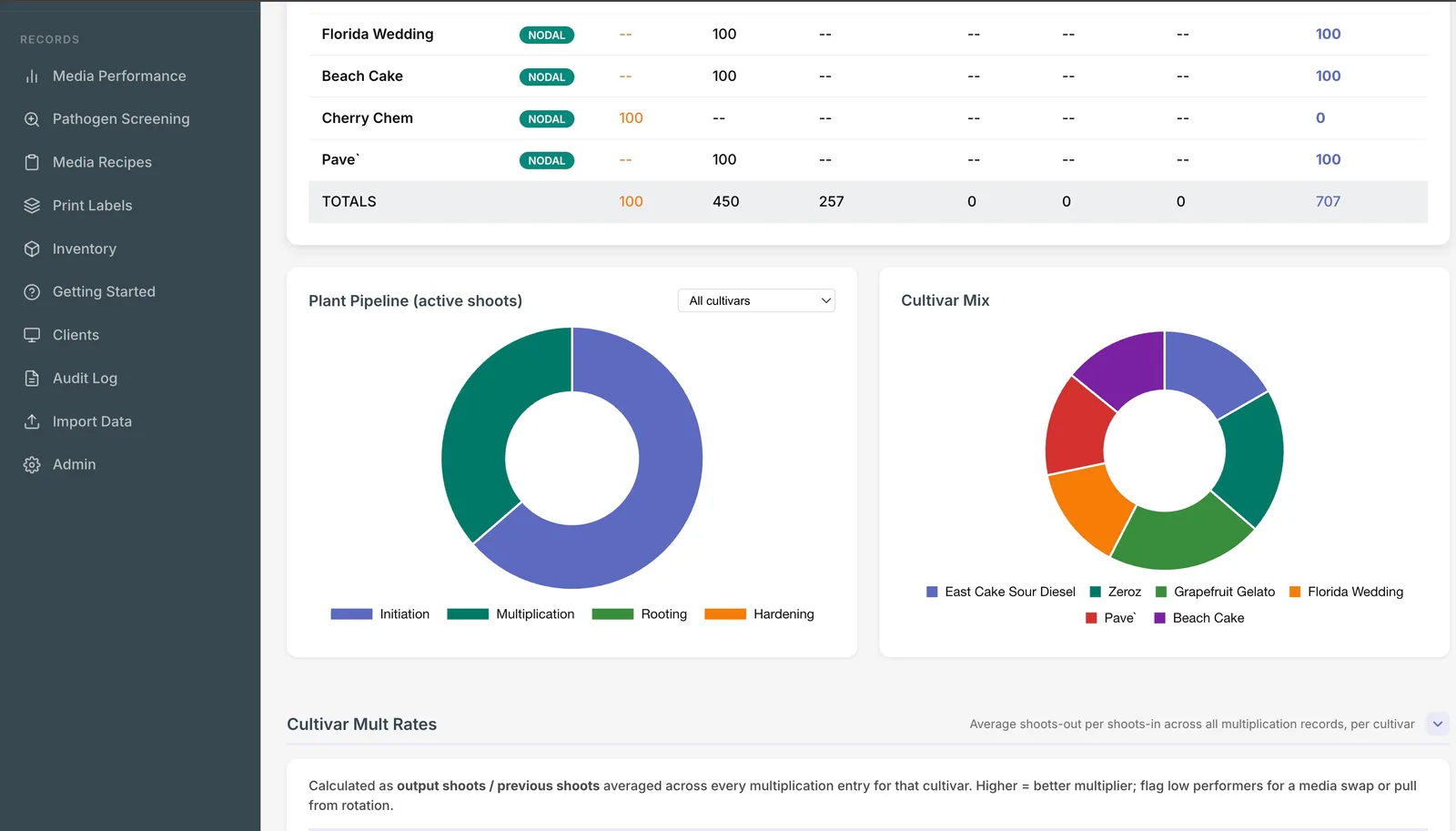Click the Cherry Chem row name

tap(367, 118)
